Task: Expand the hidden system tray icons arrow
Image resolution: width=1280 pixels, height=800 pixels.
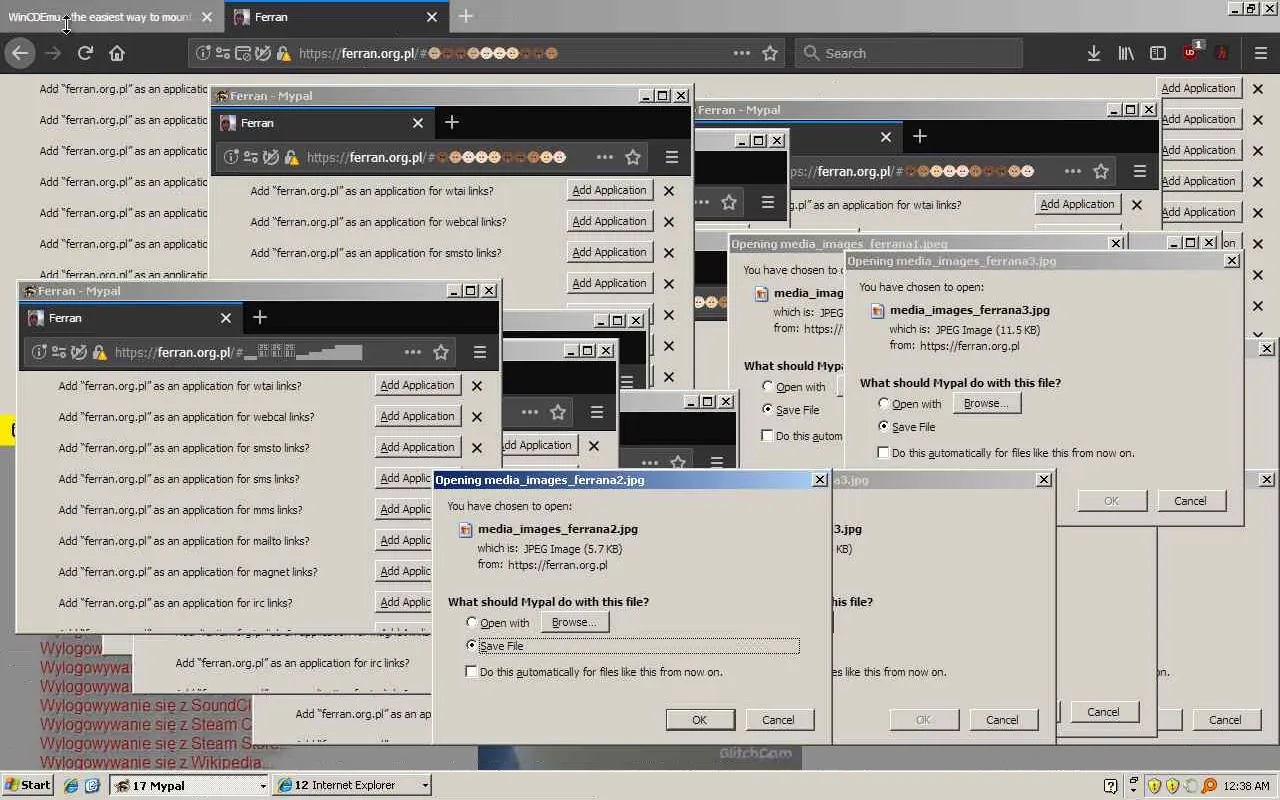Action: [x=1133, y=786]
